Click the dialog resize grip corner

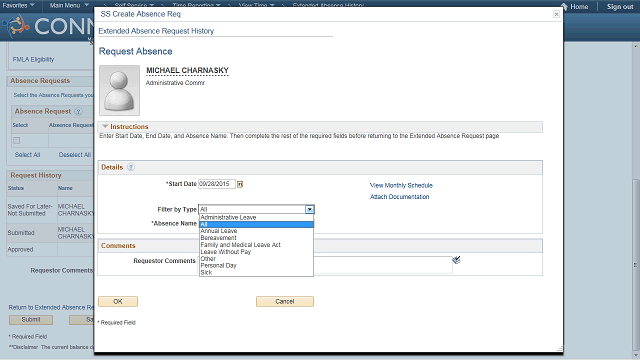pyautogui.click(x=560, y=349)
